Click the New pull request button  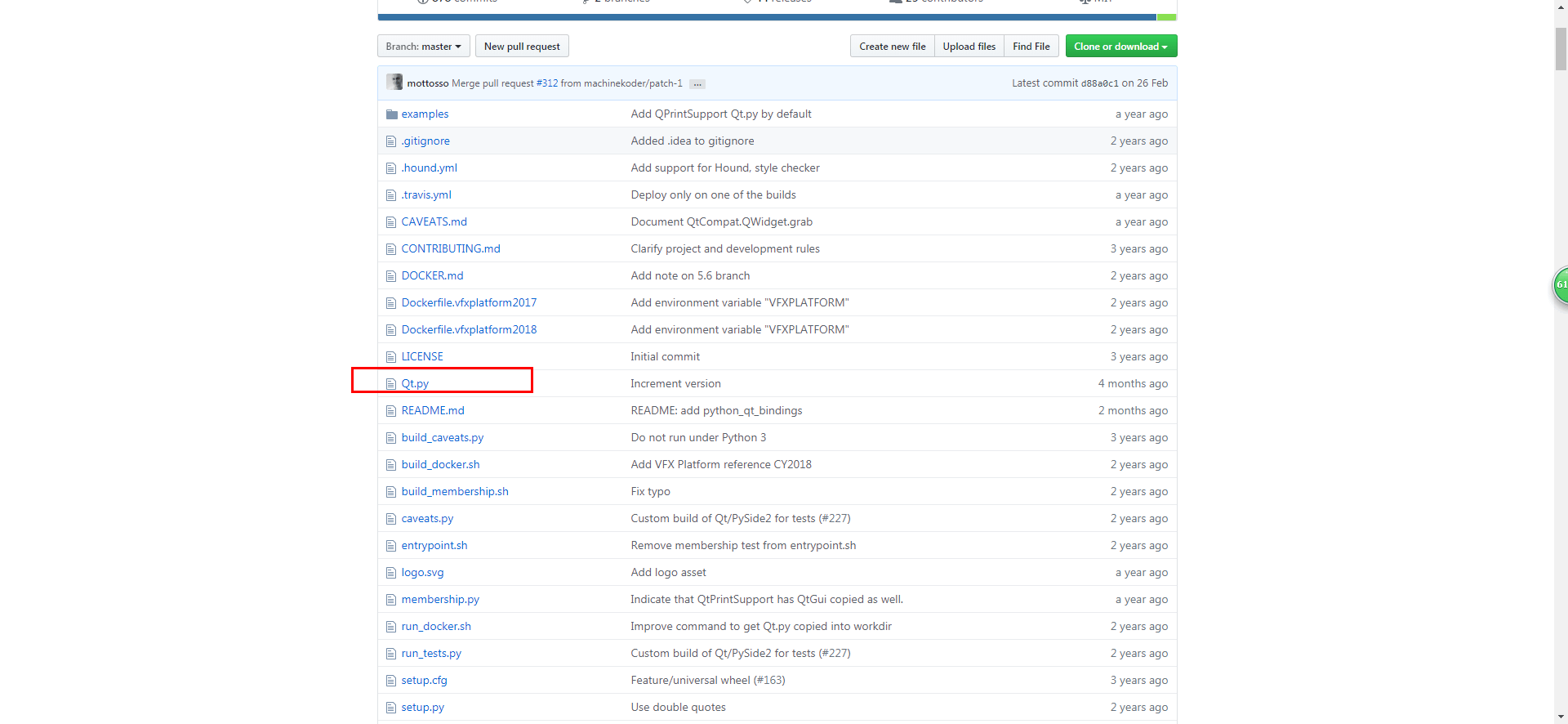tap(522, 47)
